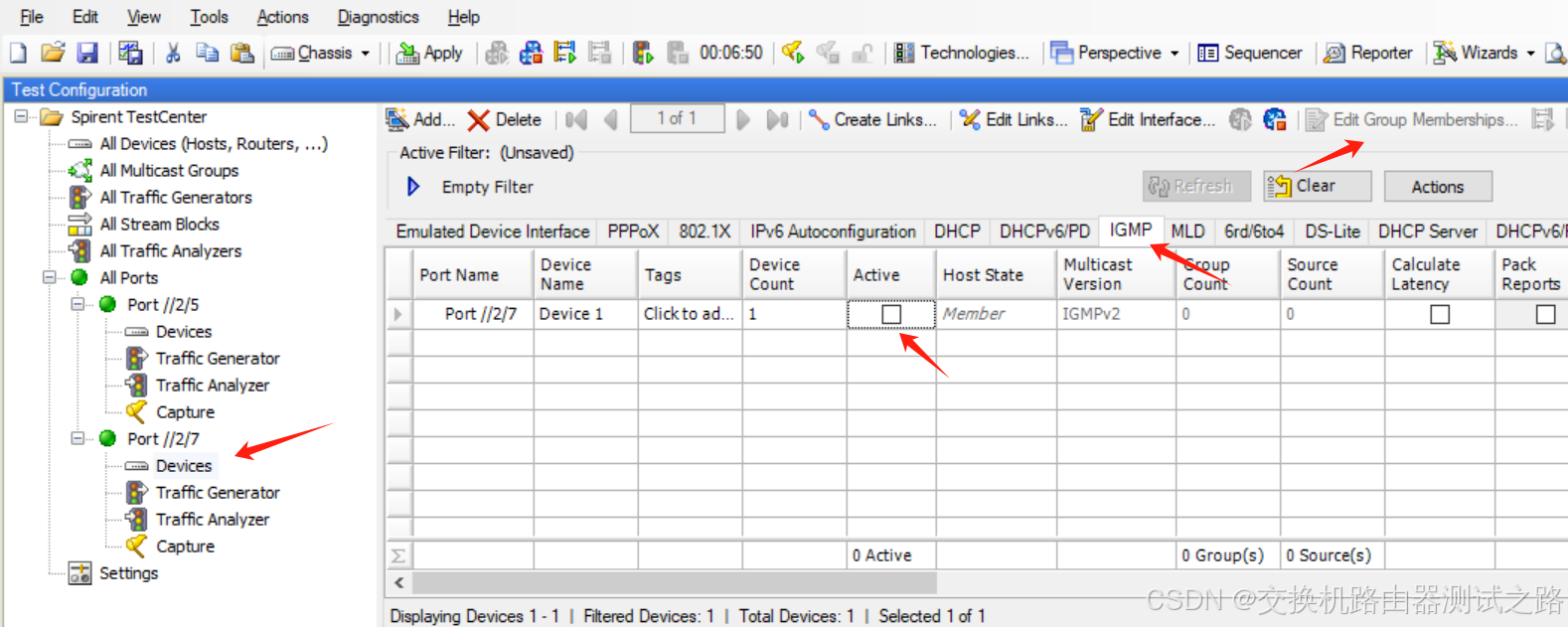Click the All Multicast Groups icon
This screenshot has width=1568, height=627.
(79, 170)
